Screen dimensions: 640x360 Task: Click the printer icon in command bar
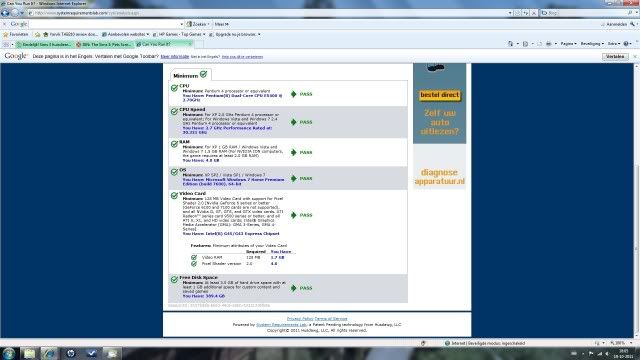pos(549,44)
